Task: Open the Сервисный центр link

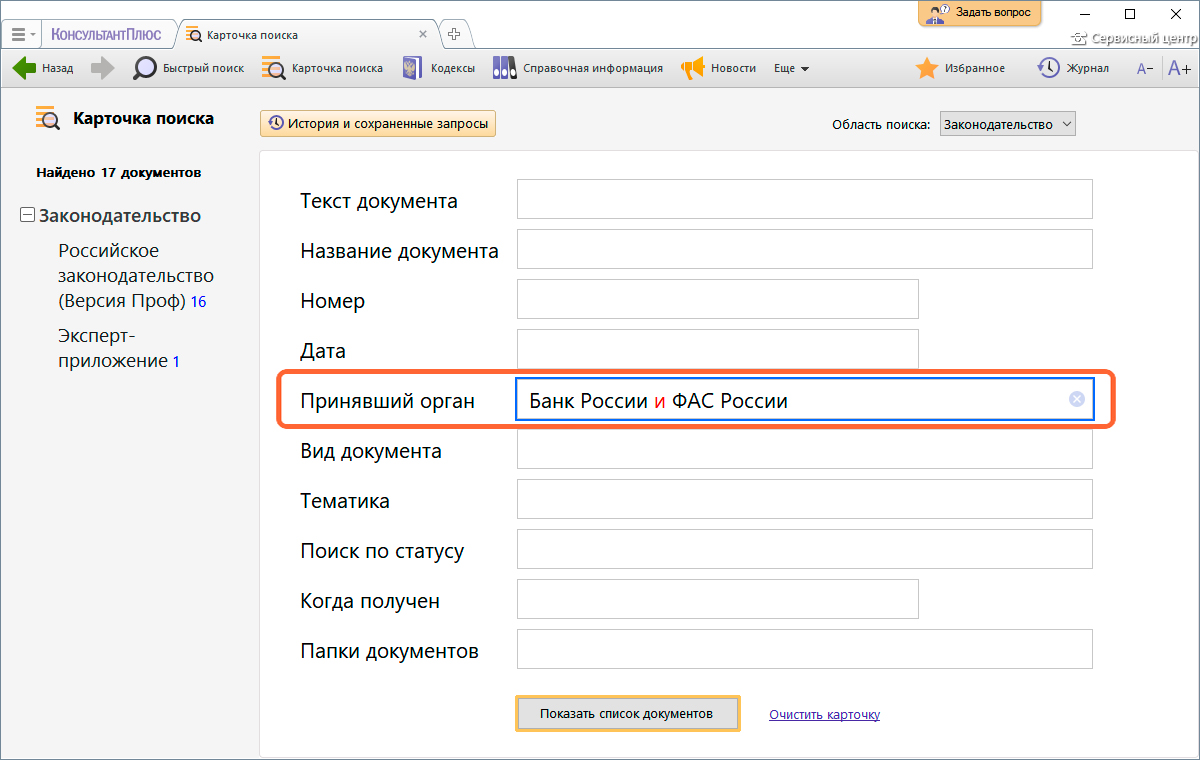Action: point(1135,39)
